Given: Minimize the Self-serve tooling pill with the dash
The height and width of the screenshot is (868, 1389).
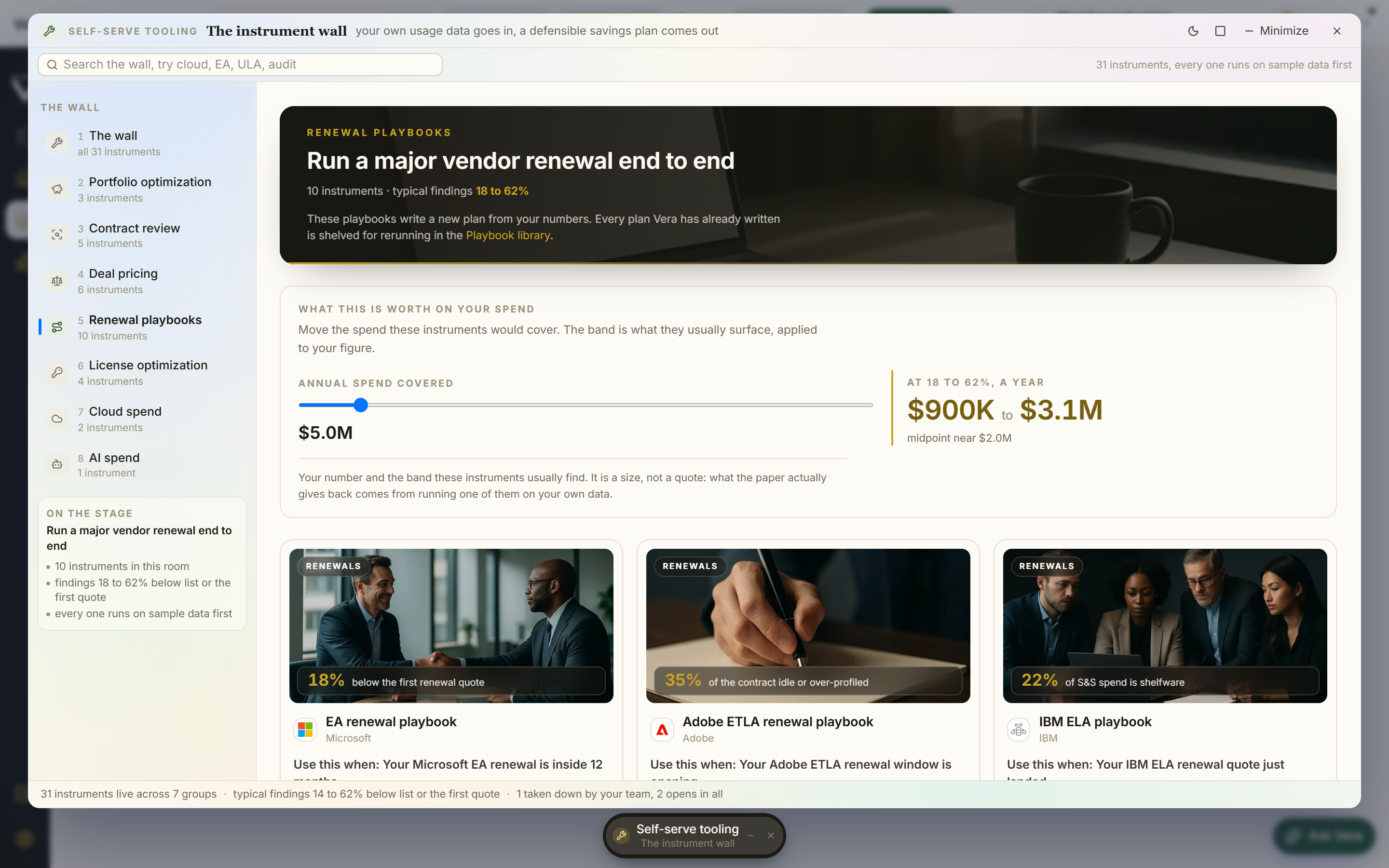Looking at the screenshot, I should (x=751, y=836).
